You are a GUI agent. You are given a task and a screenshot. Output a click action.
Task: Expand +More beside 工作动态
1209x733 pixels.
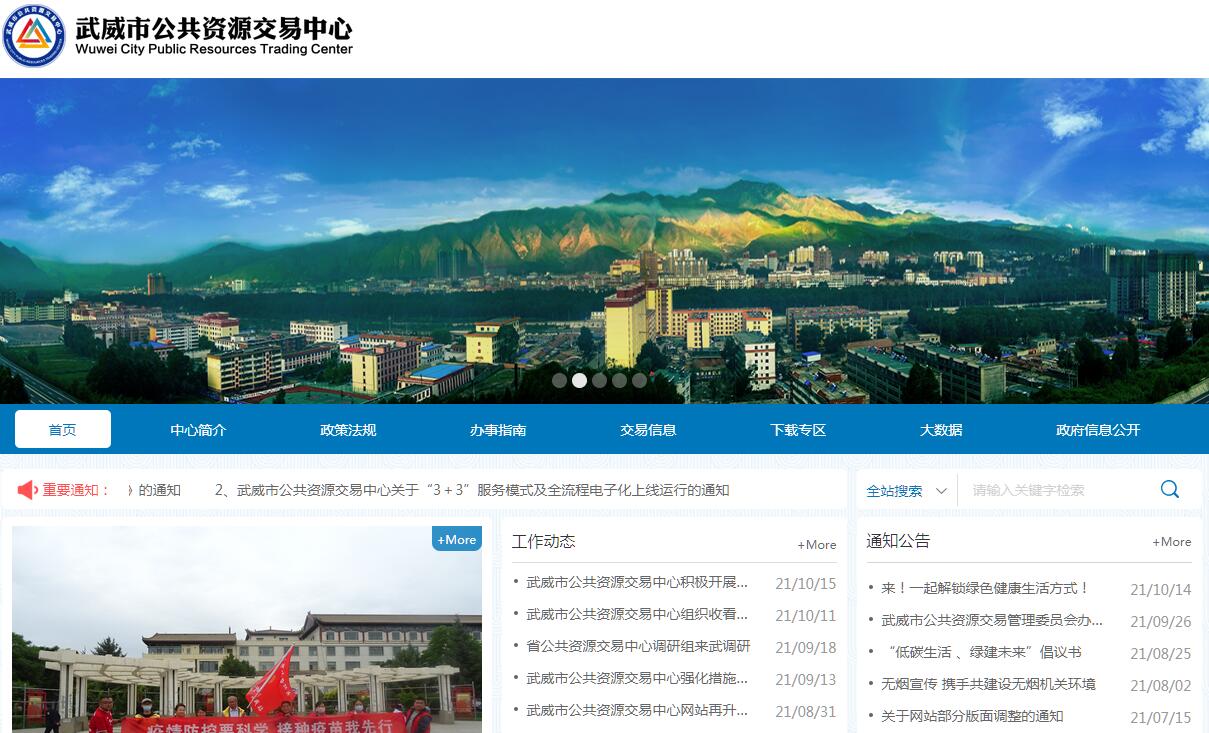(x=816, y=544)
